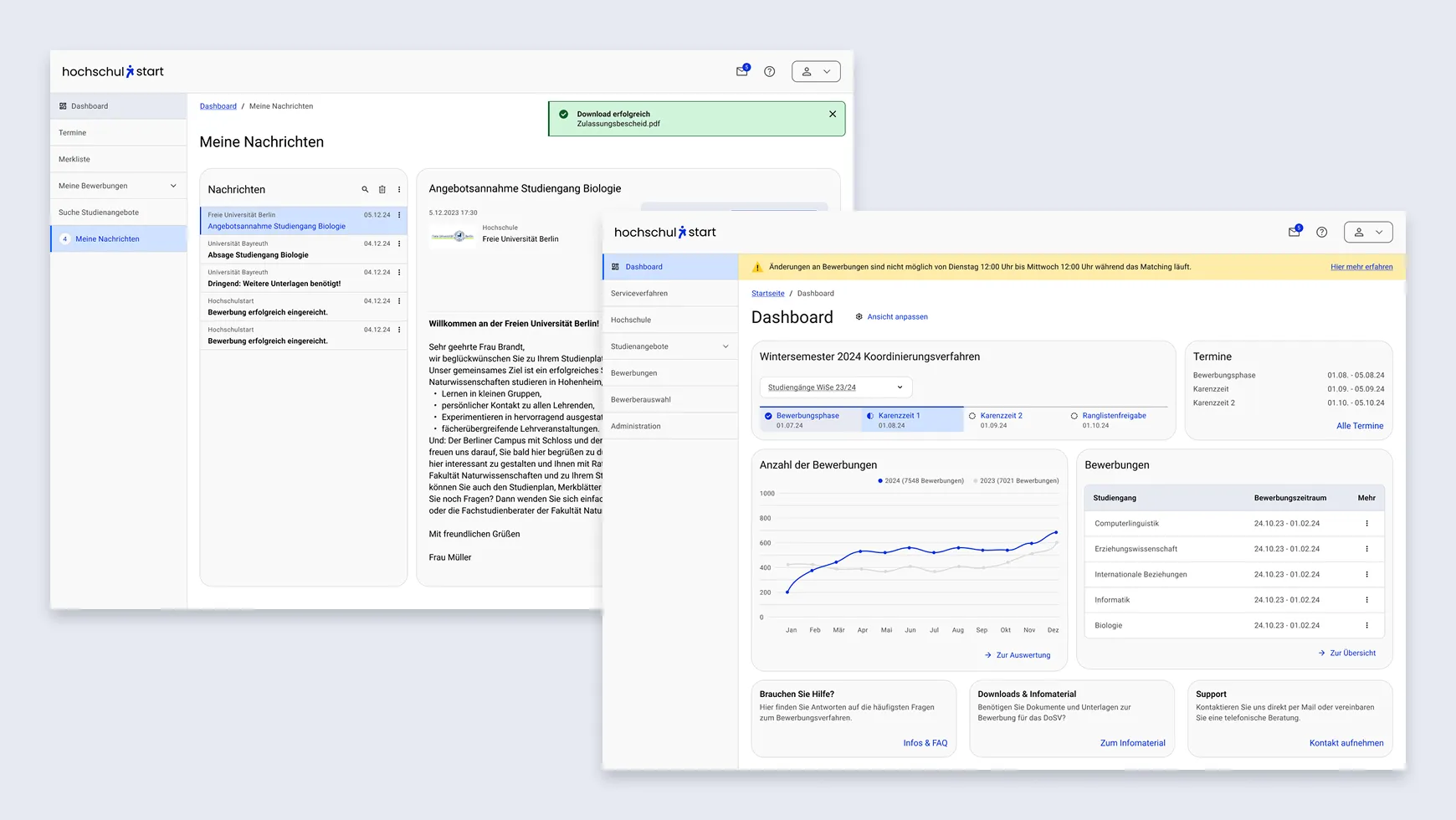Viewport: 1456px width, 820px height.
Task: Dismiss the Download erfolgreich notification
Action: tap(832, 114)
